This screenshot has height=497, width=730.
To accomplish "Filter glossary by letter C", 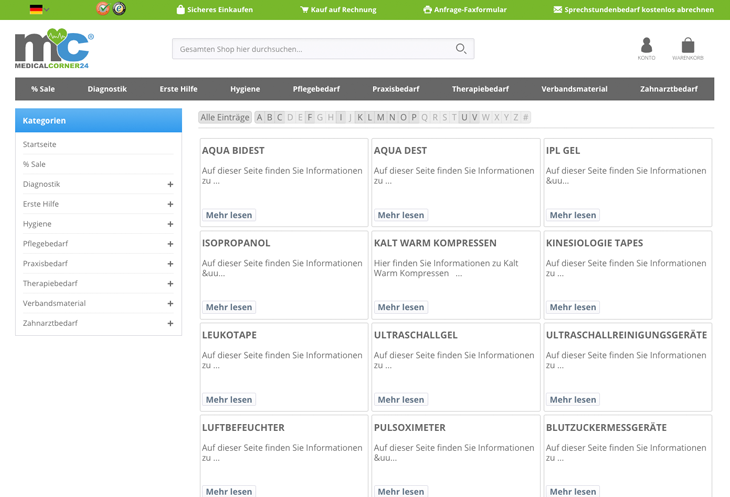I will 280,117.
